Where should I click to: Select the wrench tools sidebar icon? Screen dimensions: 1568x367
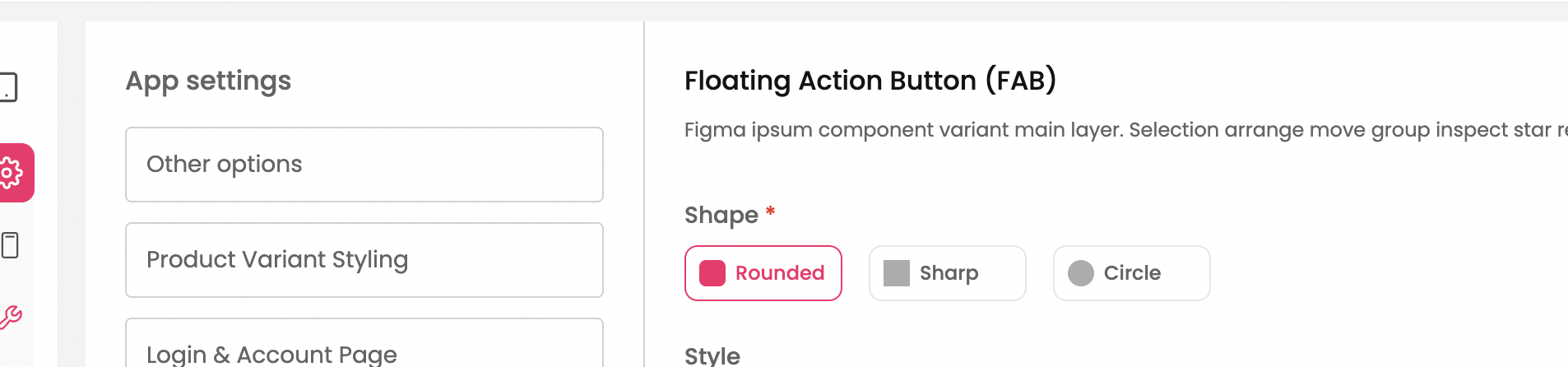coord(11,317)
